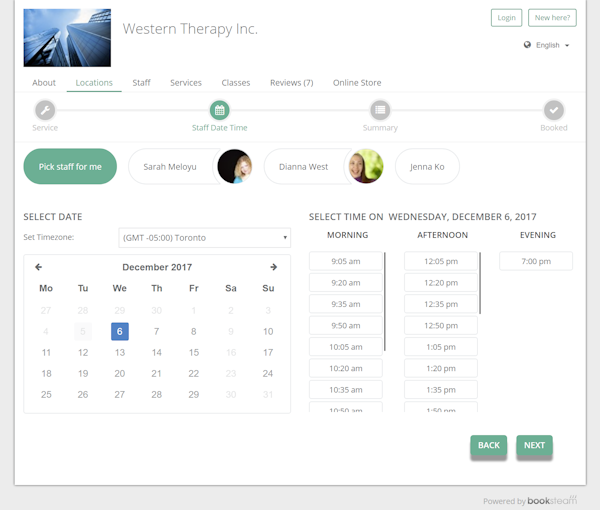Select staff Sarah Meloyu
Image resolution: width=600 pixels, height=510 pixels.
click(x=170, y=166)
